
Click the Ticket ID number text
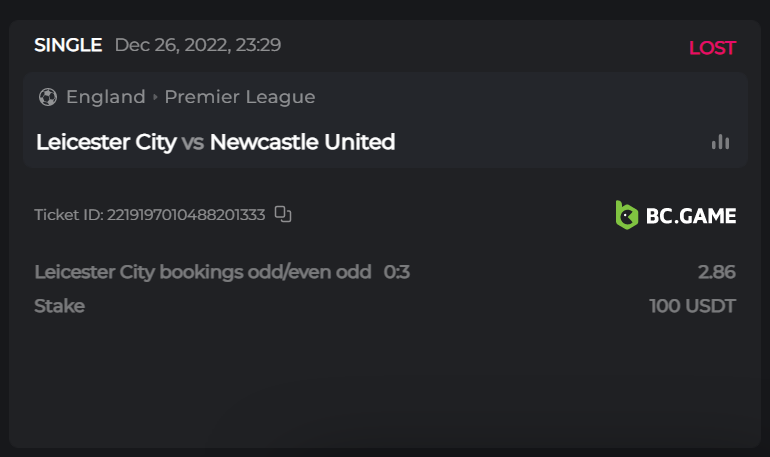click(x=186, y=214)
